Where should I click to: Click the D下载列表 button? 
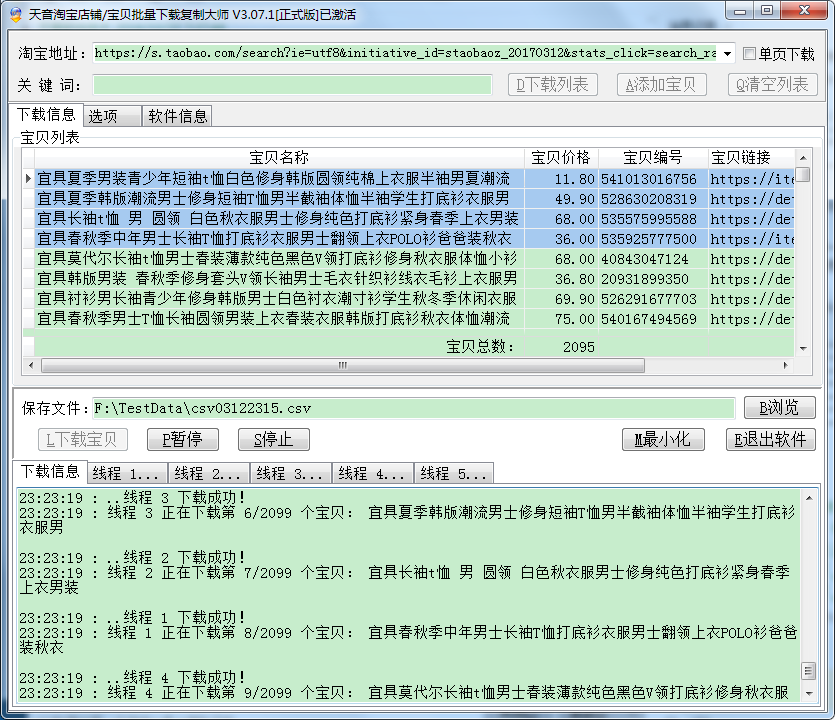click(x=552, y=85)
